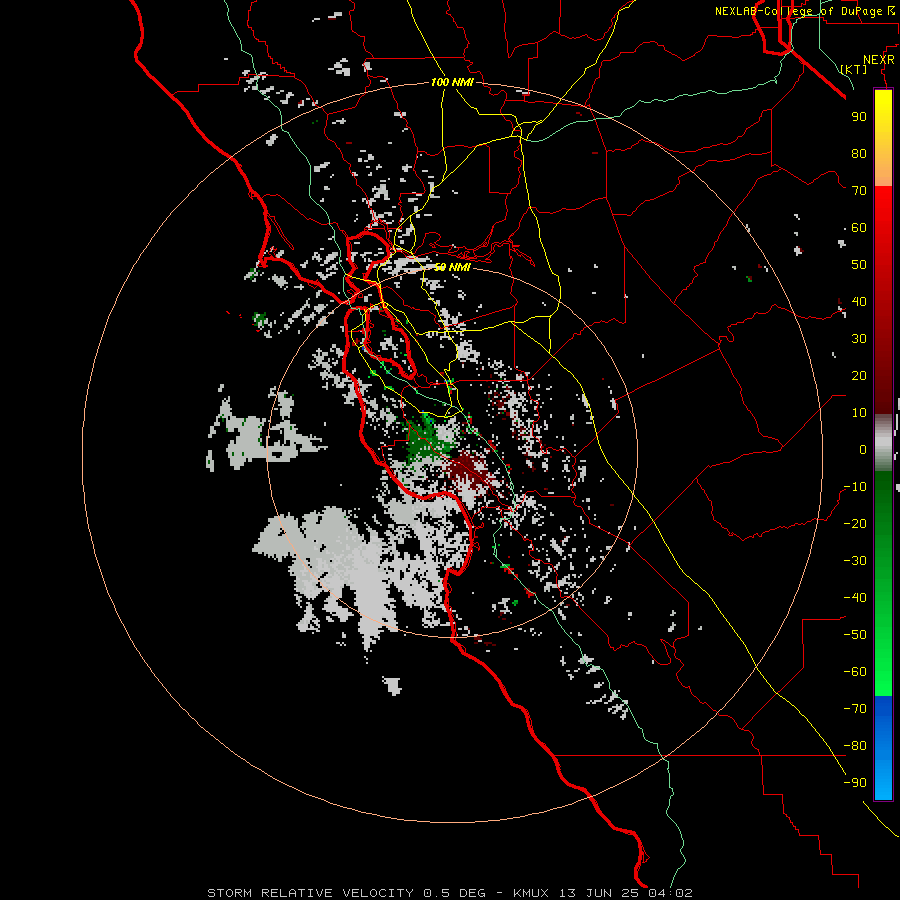Click the 30 value on the velocity scale
This screenshot has width=900, height=900.
[x=859, y=339]
